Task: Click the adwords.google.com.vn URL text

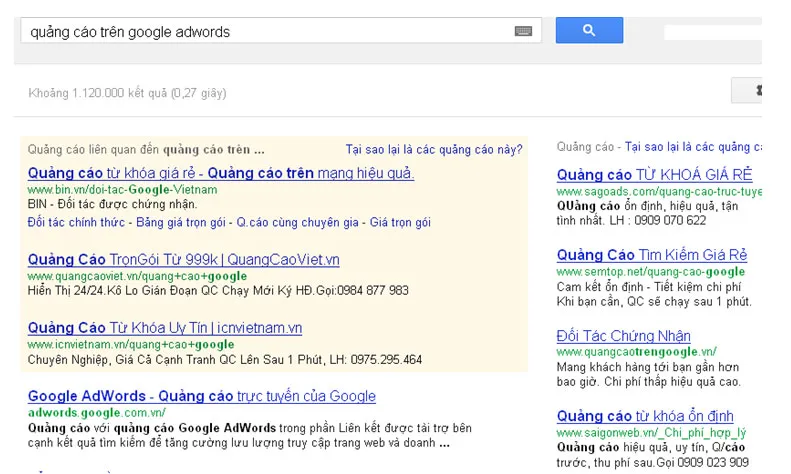Action: point(97,412)
